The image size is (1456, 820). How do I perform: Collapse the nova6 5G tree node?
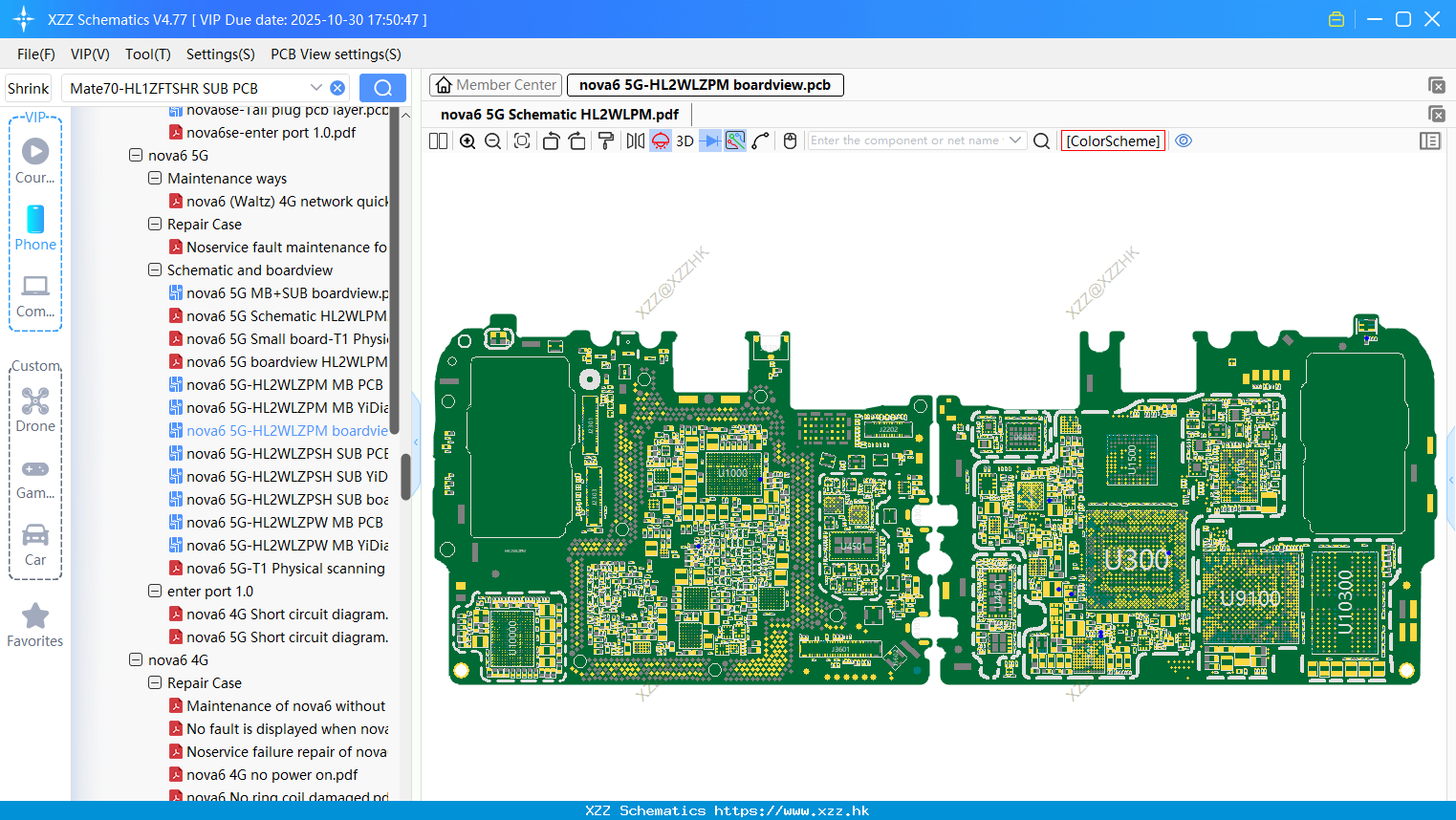click(136, 155)
